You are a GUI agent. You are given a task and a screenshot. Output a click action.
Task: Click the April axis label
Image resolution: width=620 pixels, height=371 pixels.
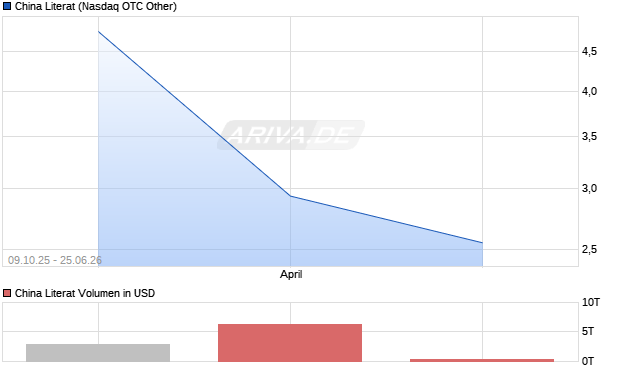tap(291, 274)
